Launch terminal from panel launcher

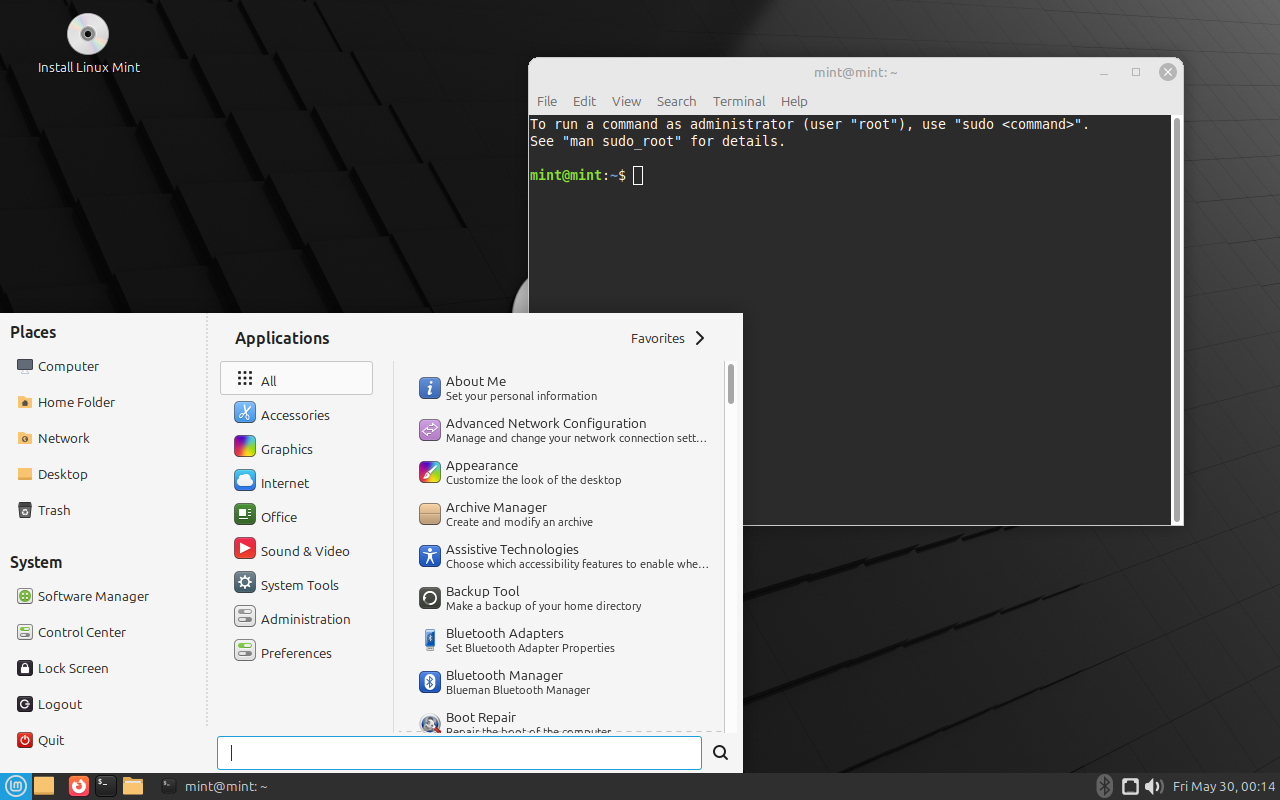pos(105,786)
